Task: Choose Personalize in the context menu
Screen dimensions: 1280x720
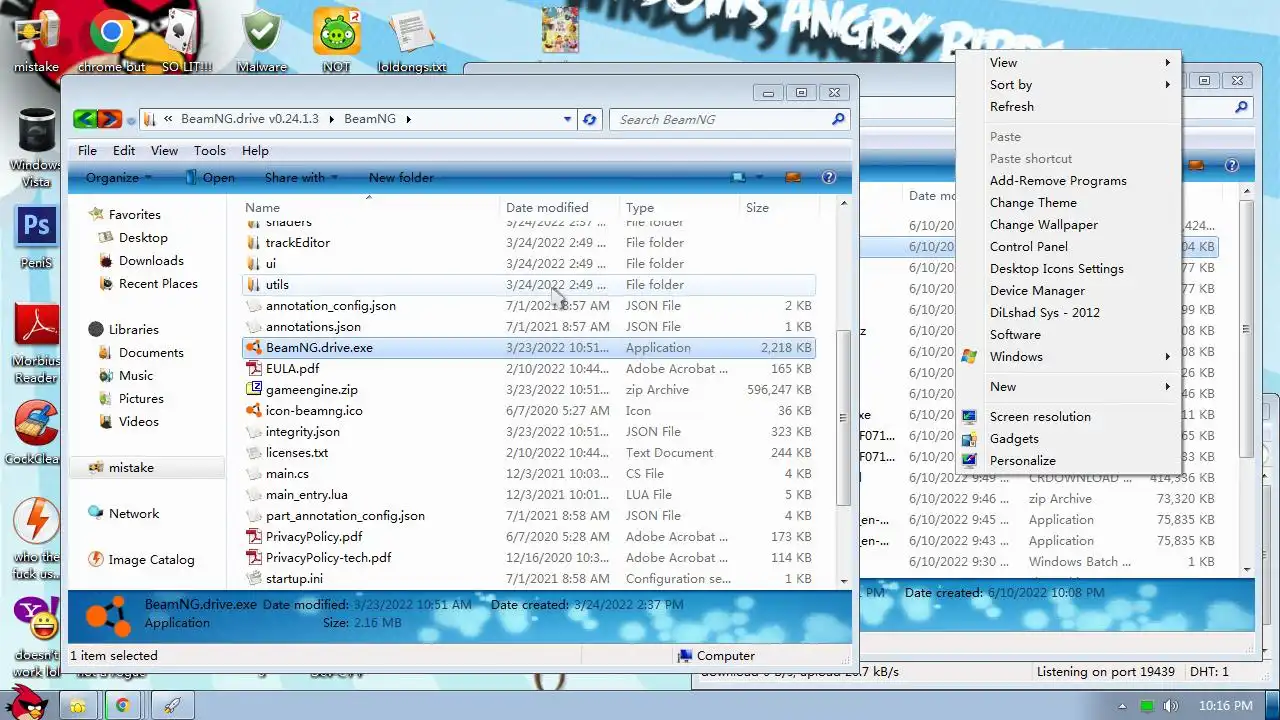Action: coord(1068,460)
